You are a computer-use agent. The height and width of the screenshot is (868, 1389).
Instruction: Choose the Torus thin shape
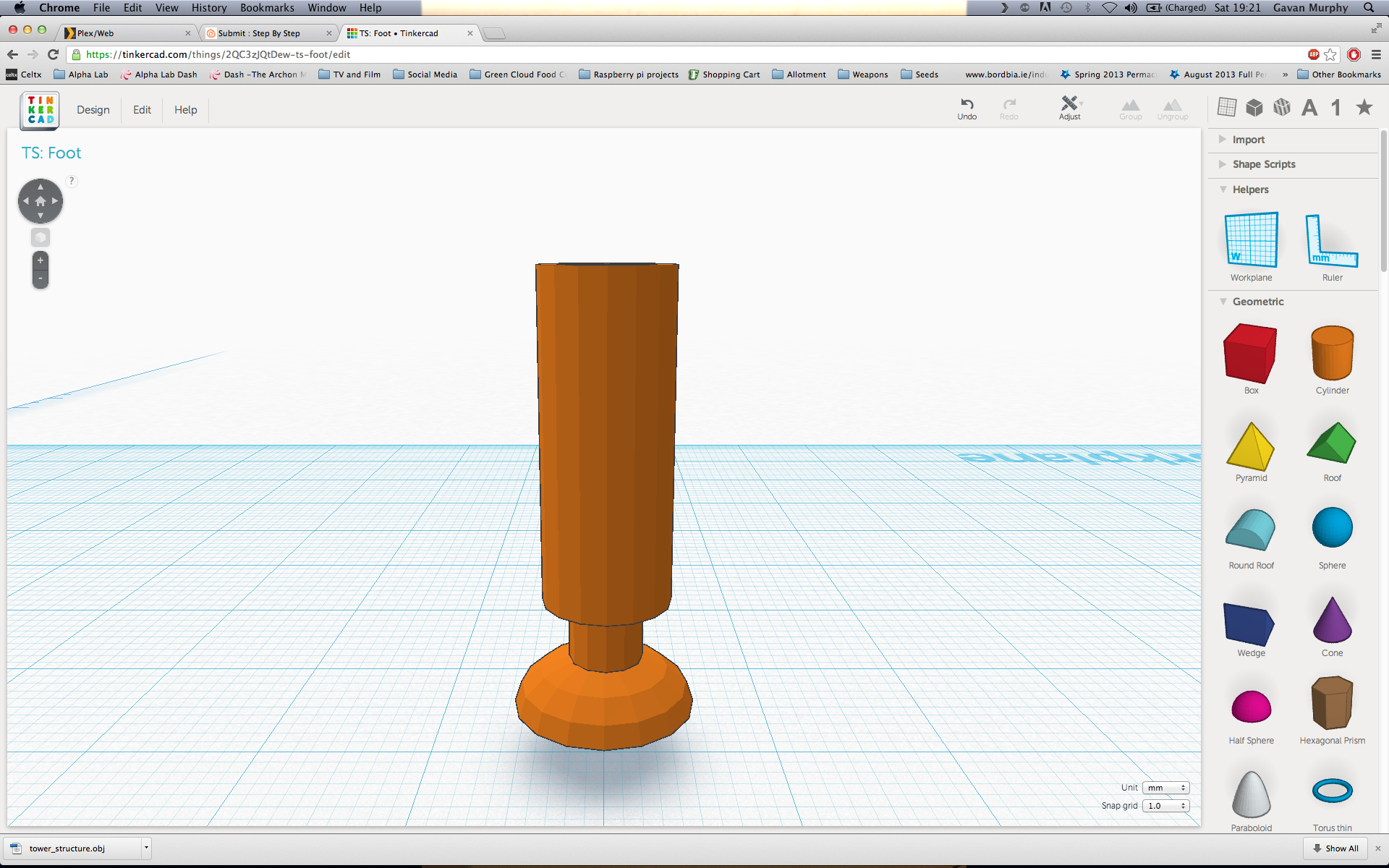(x=1332, y=791)
